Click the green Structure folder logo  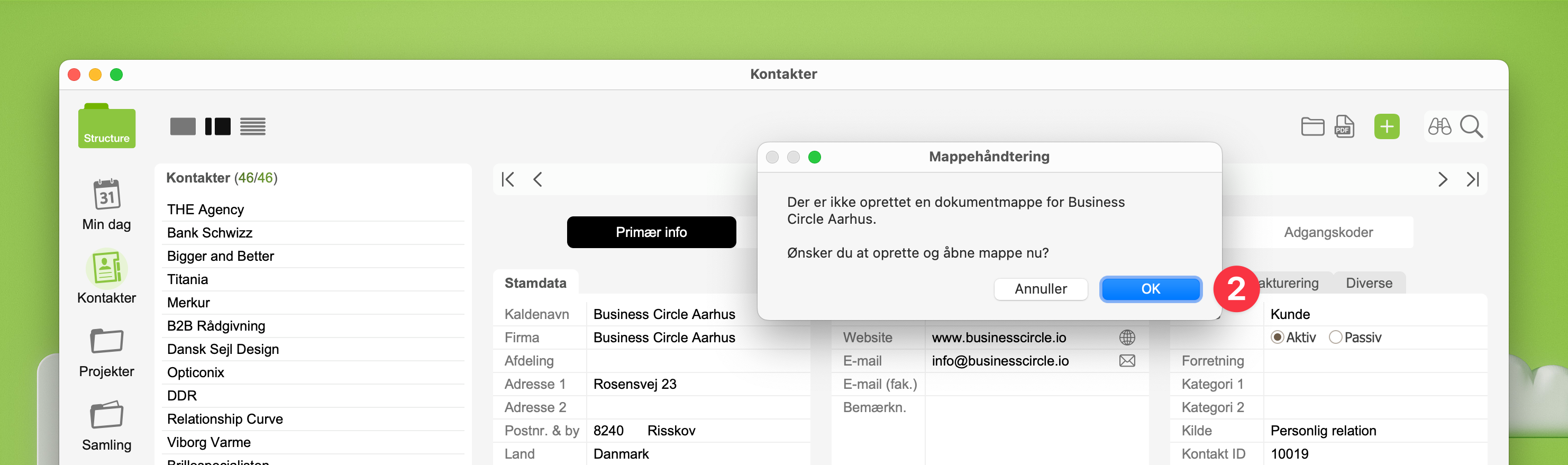tap(106, 126)
